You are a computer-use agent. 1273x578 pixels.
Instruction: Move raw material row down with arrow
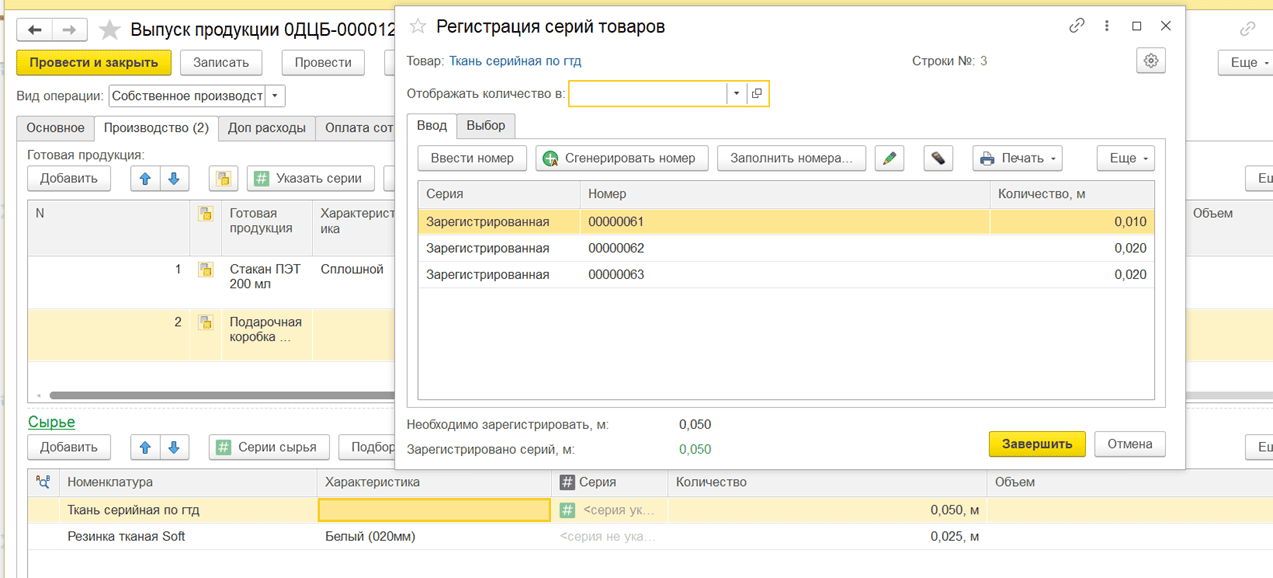173,447
